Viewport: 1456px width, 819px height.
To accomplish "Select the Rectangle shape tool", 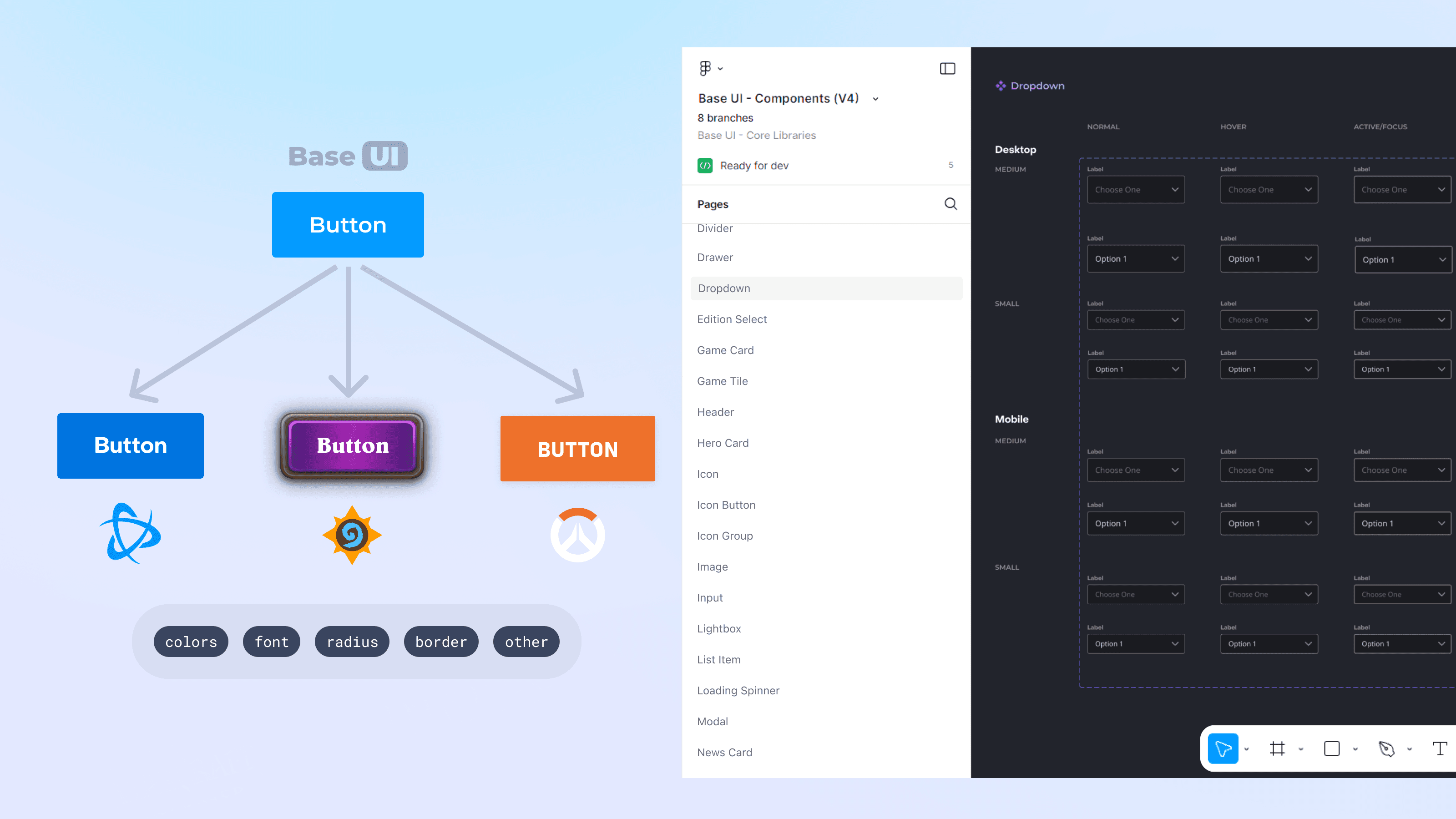I will [x=1332, y=748].
